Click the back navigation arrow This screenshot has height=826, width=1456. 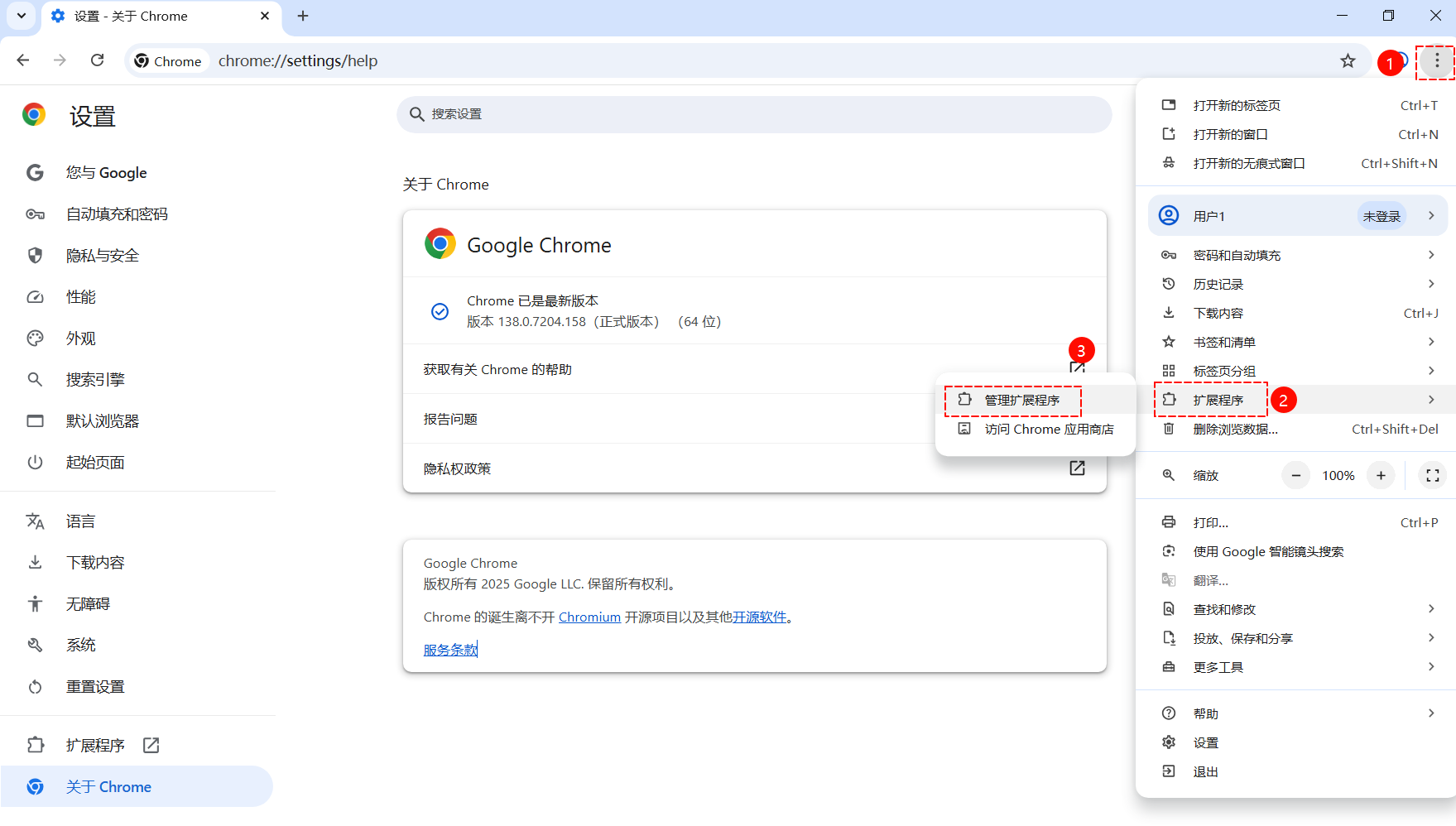click(23, 60)
